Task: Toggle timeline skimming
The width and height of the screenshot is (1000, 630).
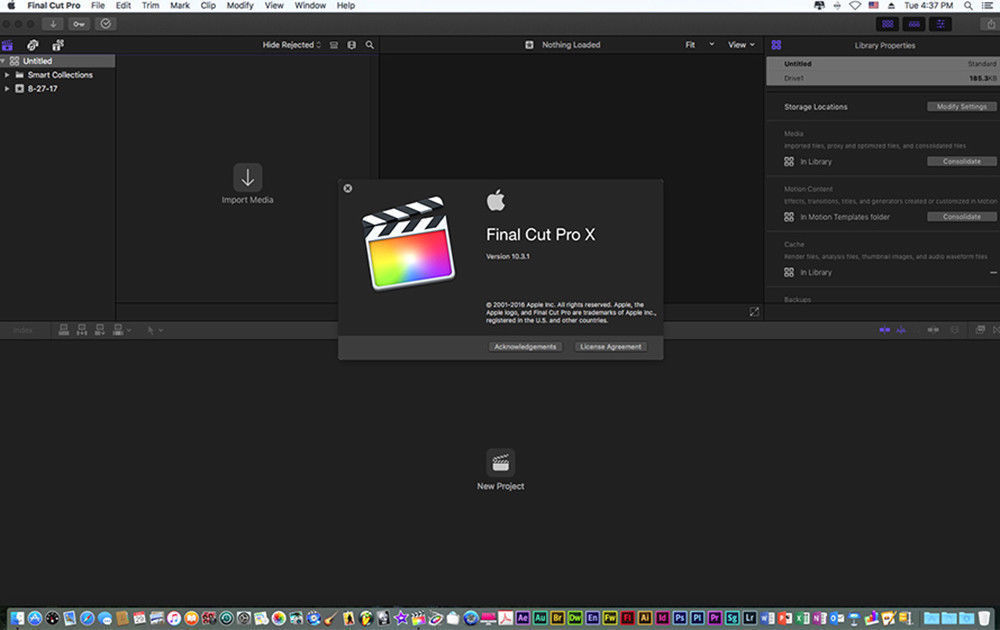Action: click(x=885, y=330)
